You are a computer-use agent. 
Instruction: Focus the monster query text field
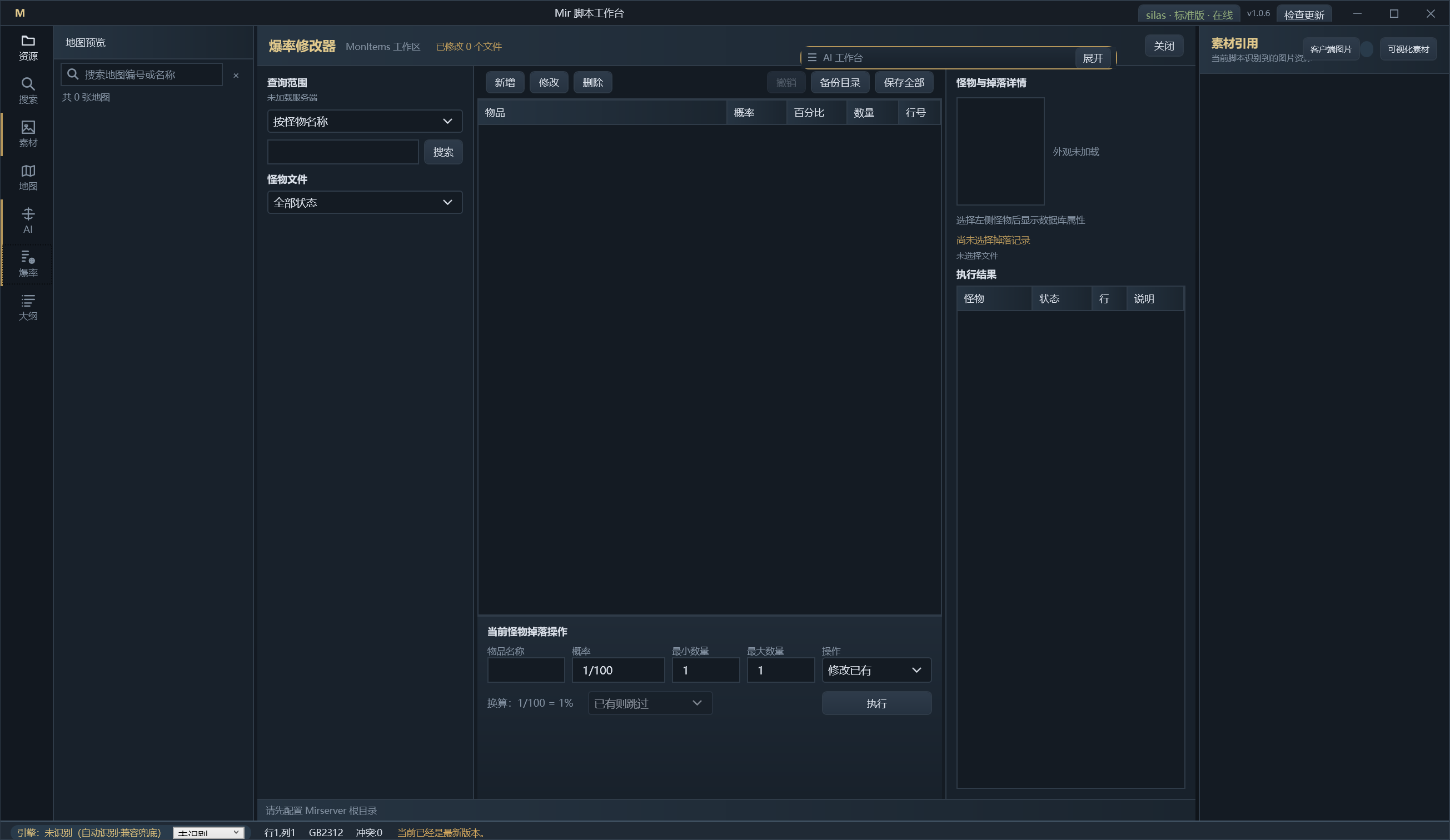[343, 152]
